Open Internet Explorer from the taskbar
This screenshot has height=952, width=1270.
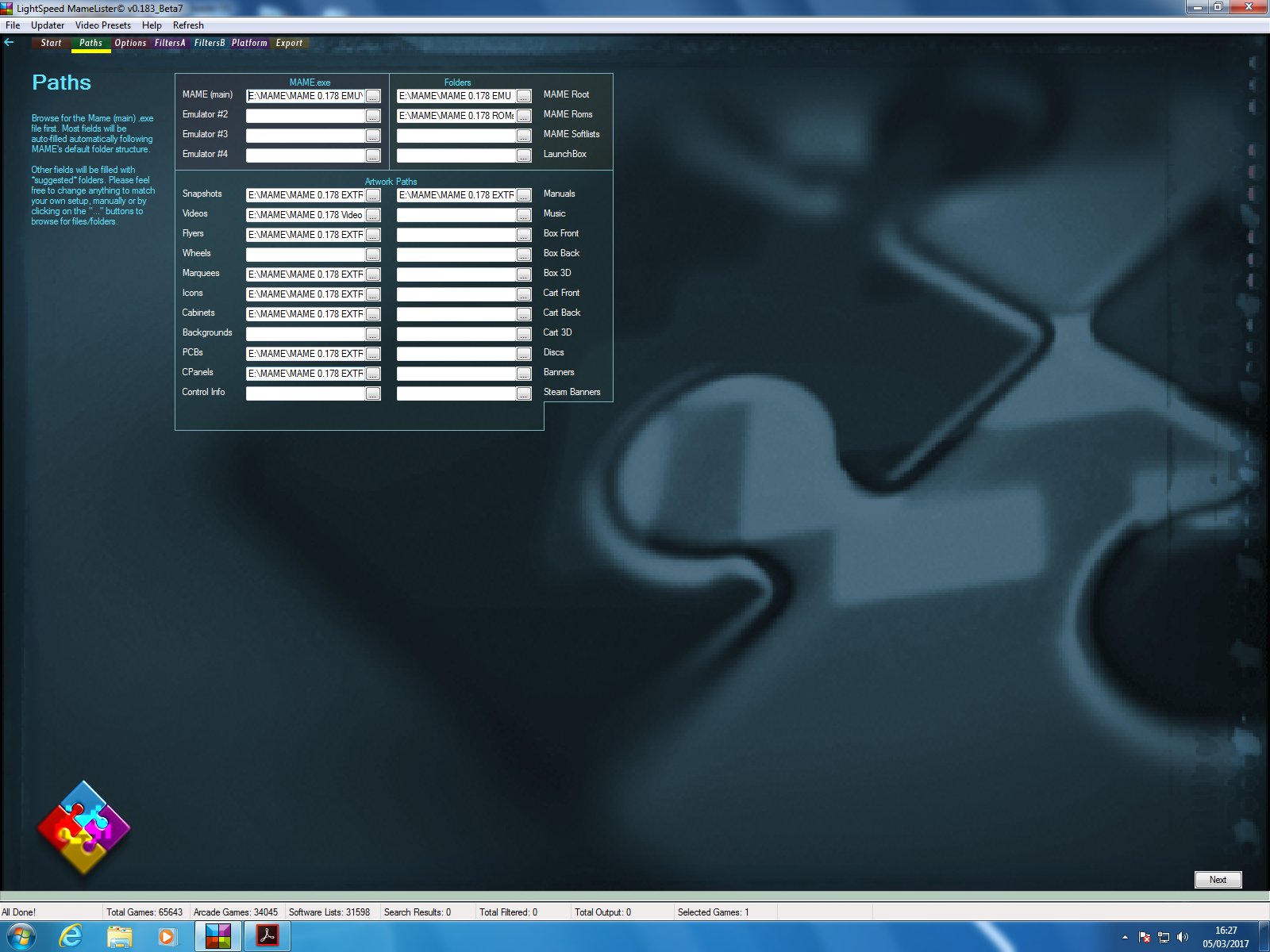(x=71, y=937)
